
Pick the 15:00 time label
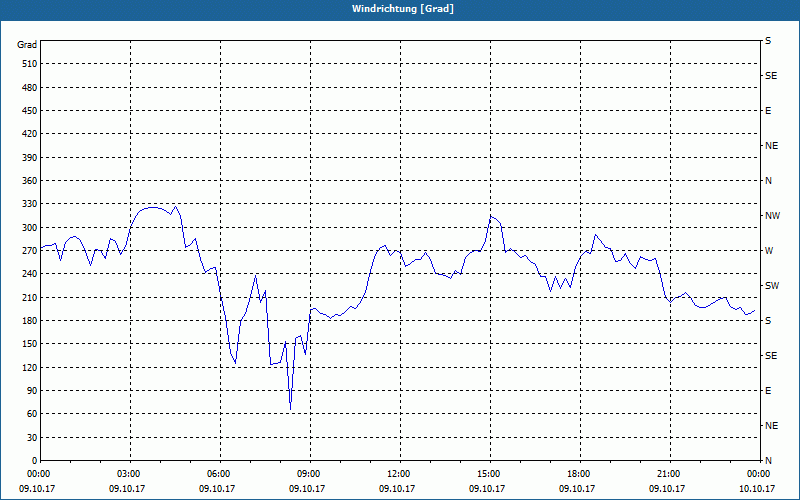pyautogui.click(x=487, y=474)
